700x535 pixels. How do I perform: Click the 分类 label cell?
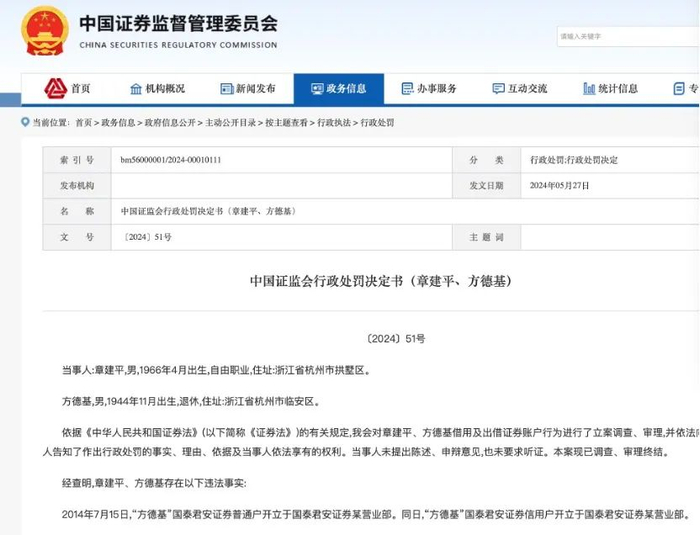pos(486,160)
